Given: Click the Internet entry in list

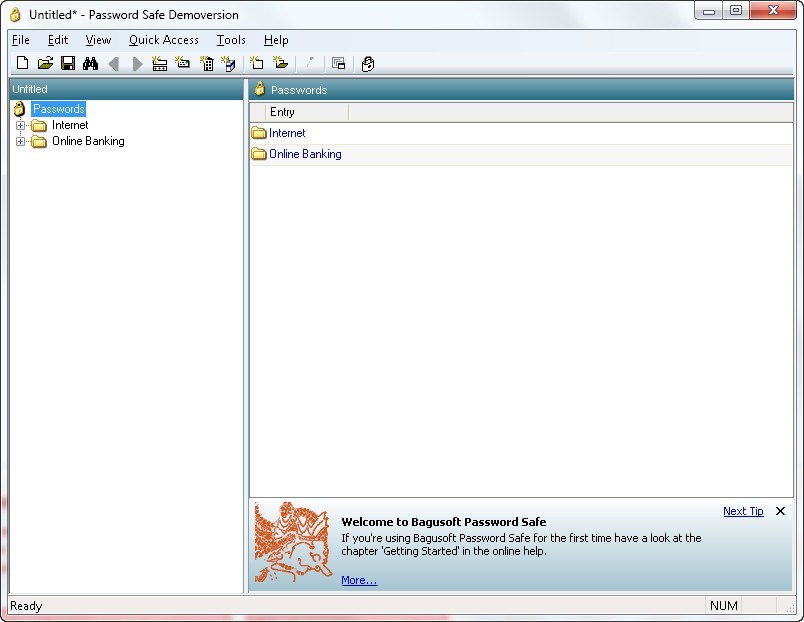Looking at the screenshot, I should [x=287, y=133].
